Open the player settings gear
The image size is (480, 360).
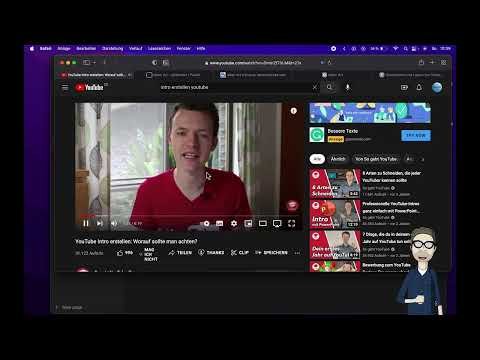[234, 223]
